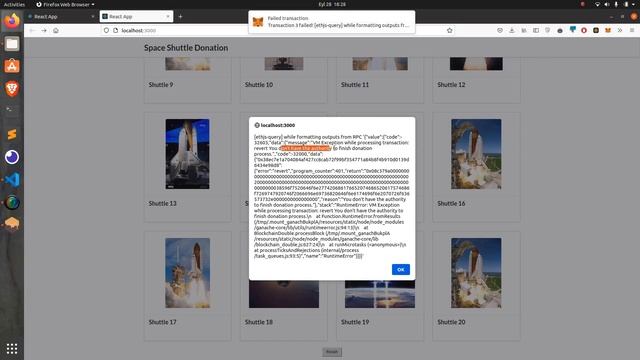Viewport: 640px width, 360px height.
Task: Click OK in the localhost:3000 alert dialog
Action: pos(400,269)
